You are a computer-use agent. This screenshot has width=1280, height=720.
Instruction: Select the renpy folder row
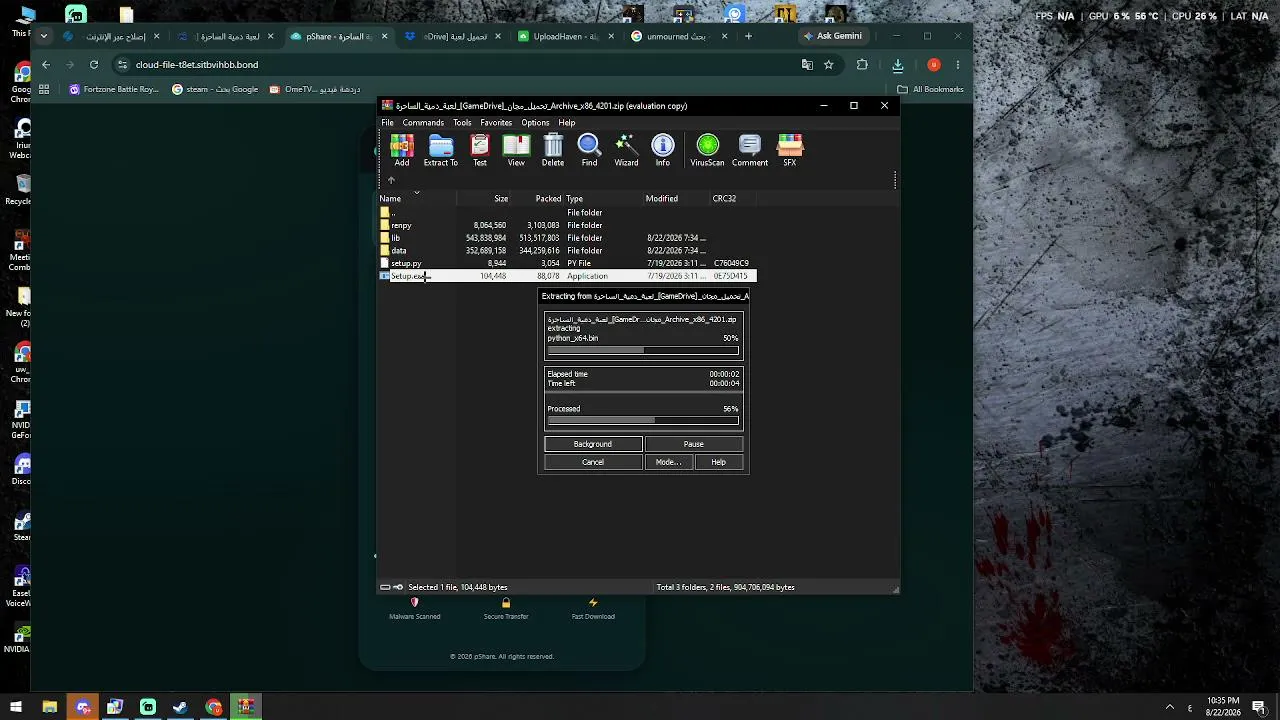click(567, 226)
